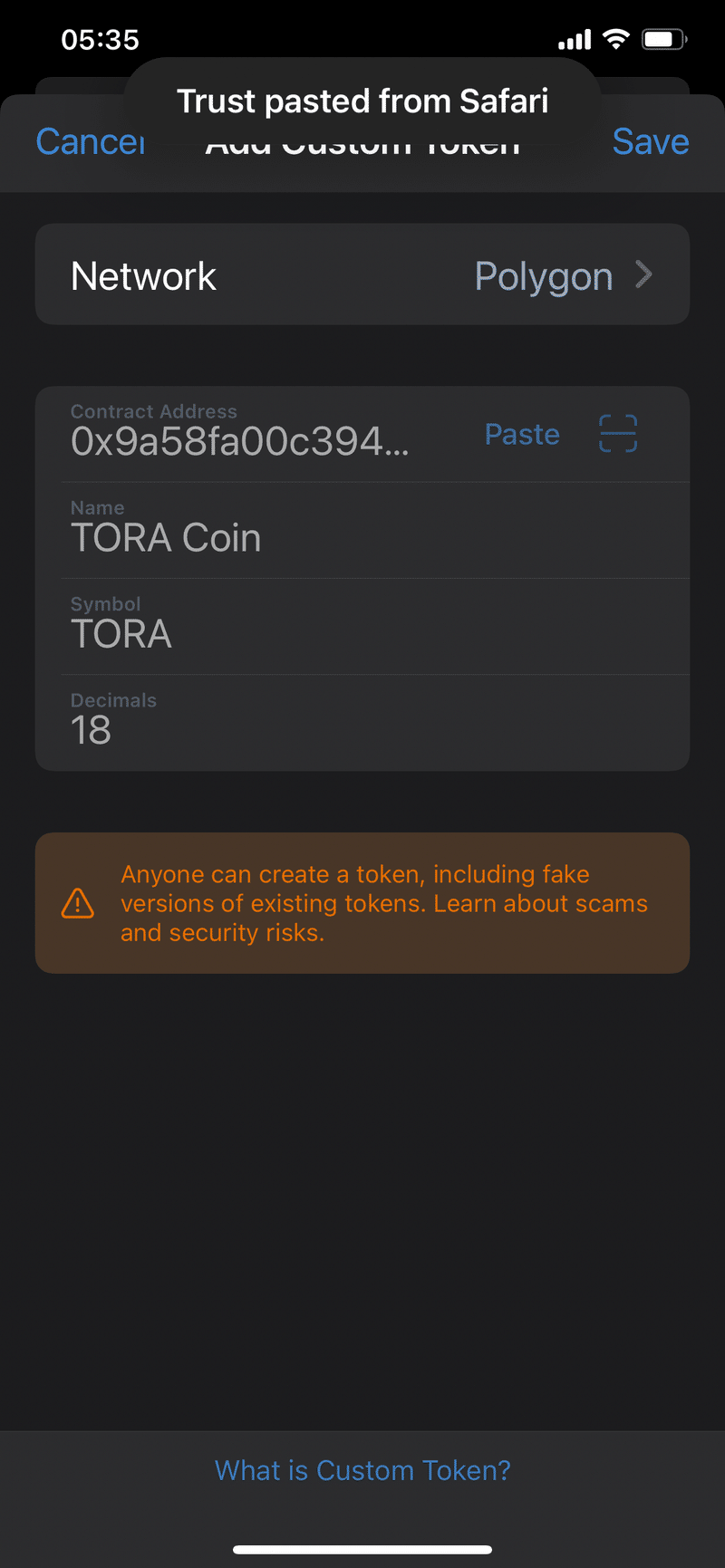Cancel adding the custom token
This screenshot has height=1568, width=725.
point(91,141)
